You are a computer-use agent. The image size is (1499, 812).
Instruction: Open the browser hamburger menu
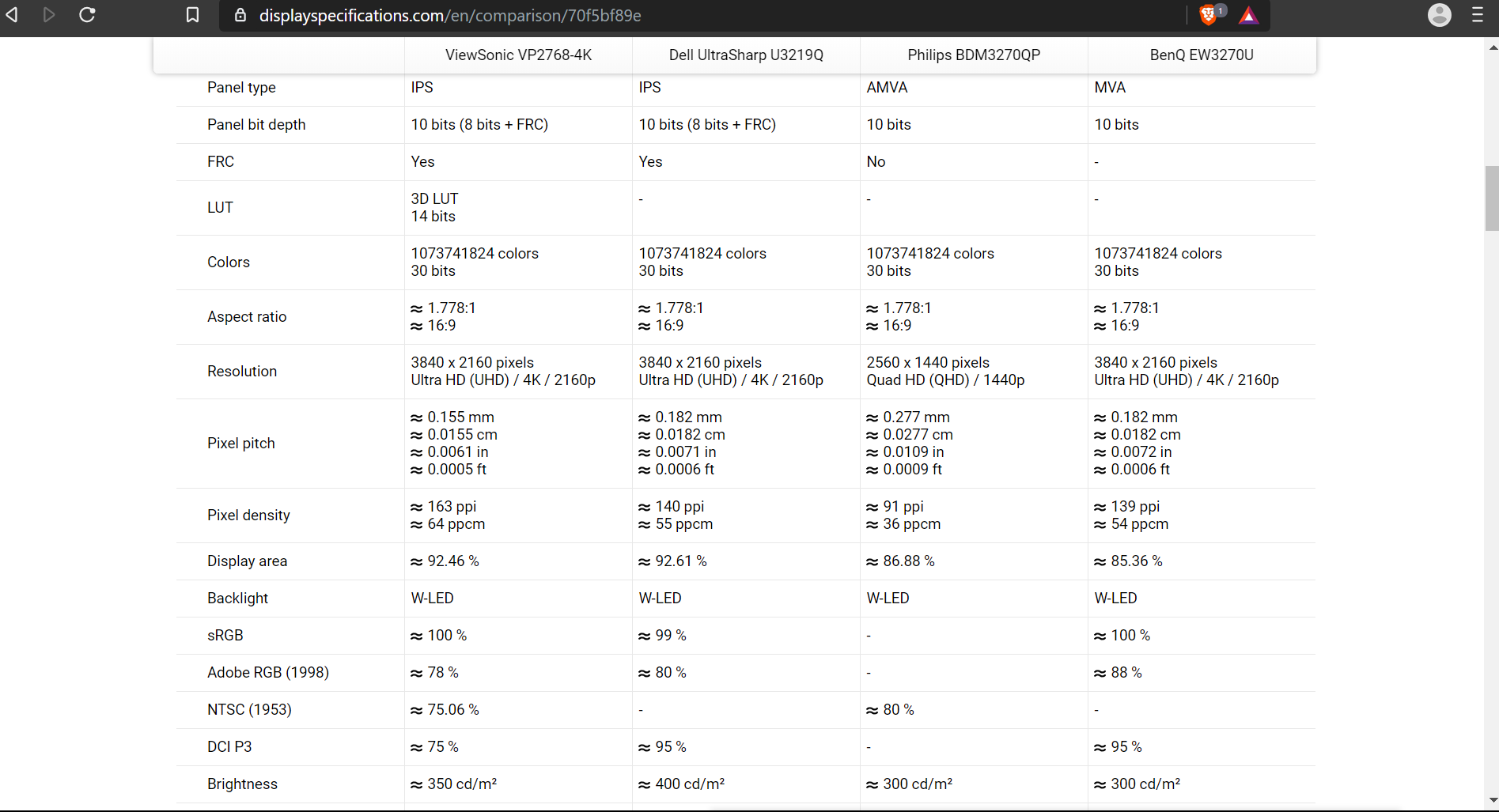tap(1477, 15)
